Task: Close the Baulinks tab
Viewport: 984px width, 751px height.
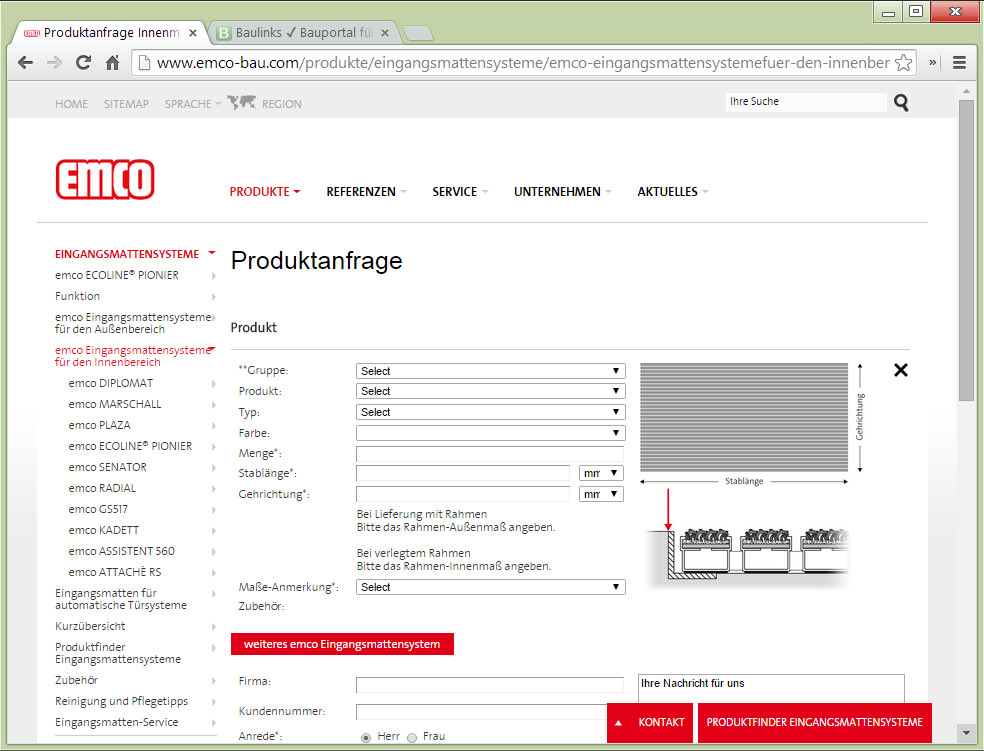Action: [x=385, y=33]
